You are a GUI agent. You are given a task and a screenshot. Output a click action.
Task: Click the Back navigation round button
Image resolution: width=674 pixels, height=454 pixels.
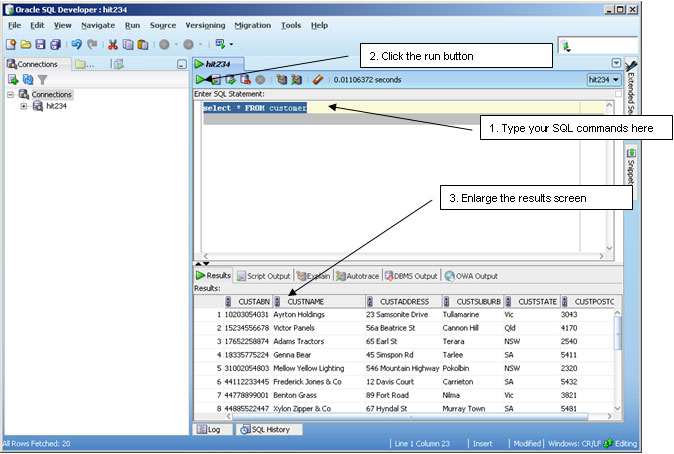point(164,44)
